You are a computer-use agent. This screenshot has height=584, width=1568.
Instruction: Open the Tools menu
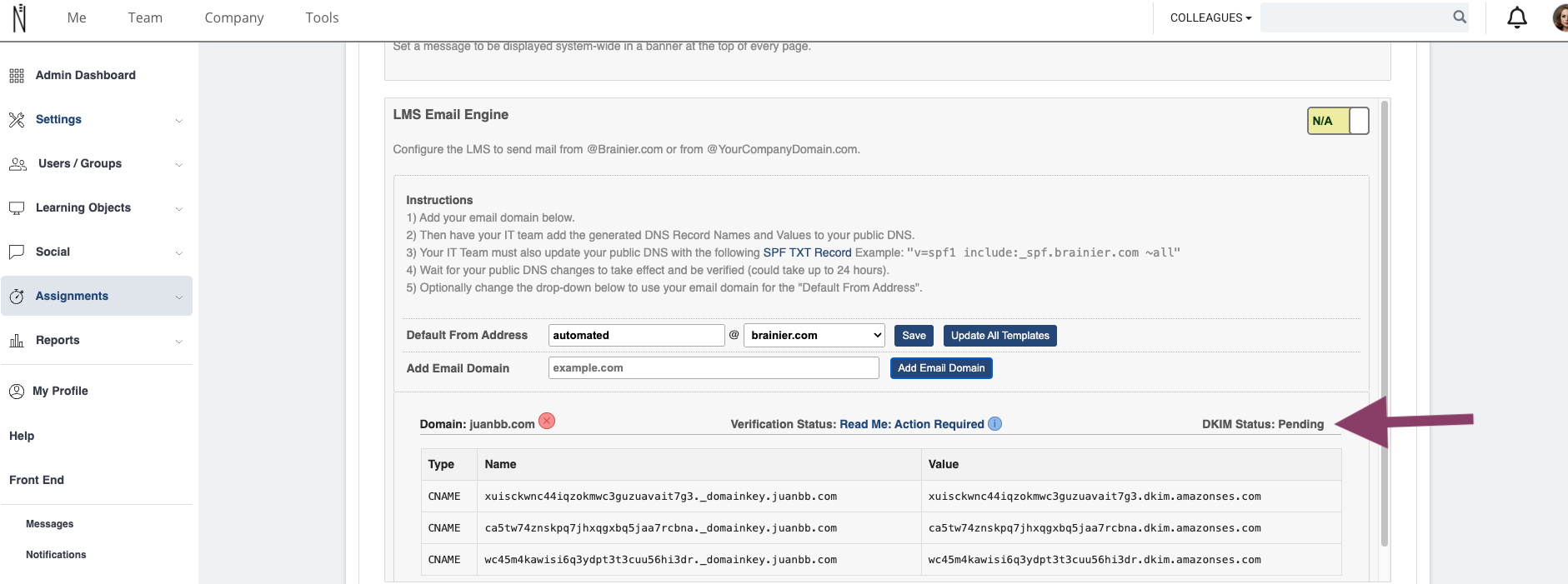point(322,17)
